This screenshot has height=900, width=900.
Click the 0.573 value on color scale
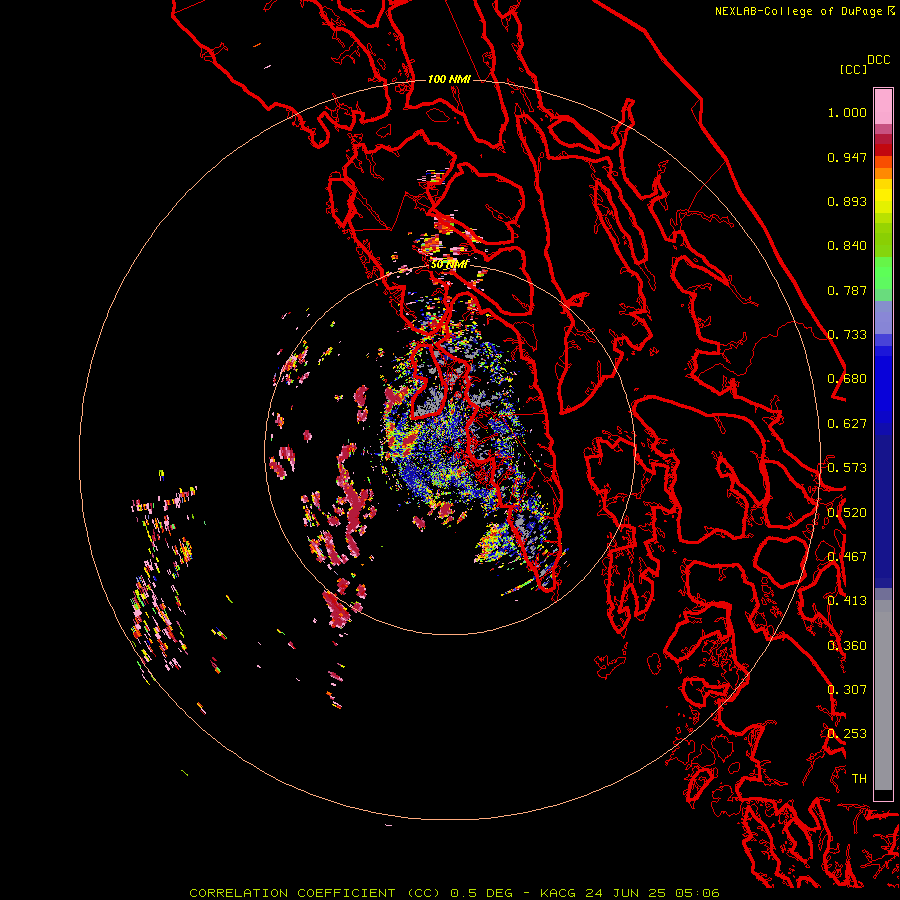click(847, 468)
